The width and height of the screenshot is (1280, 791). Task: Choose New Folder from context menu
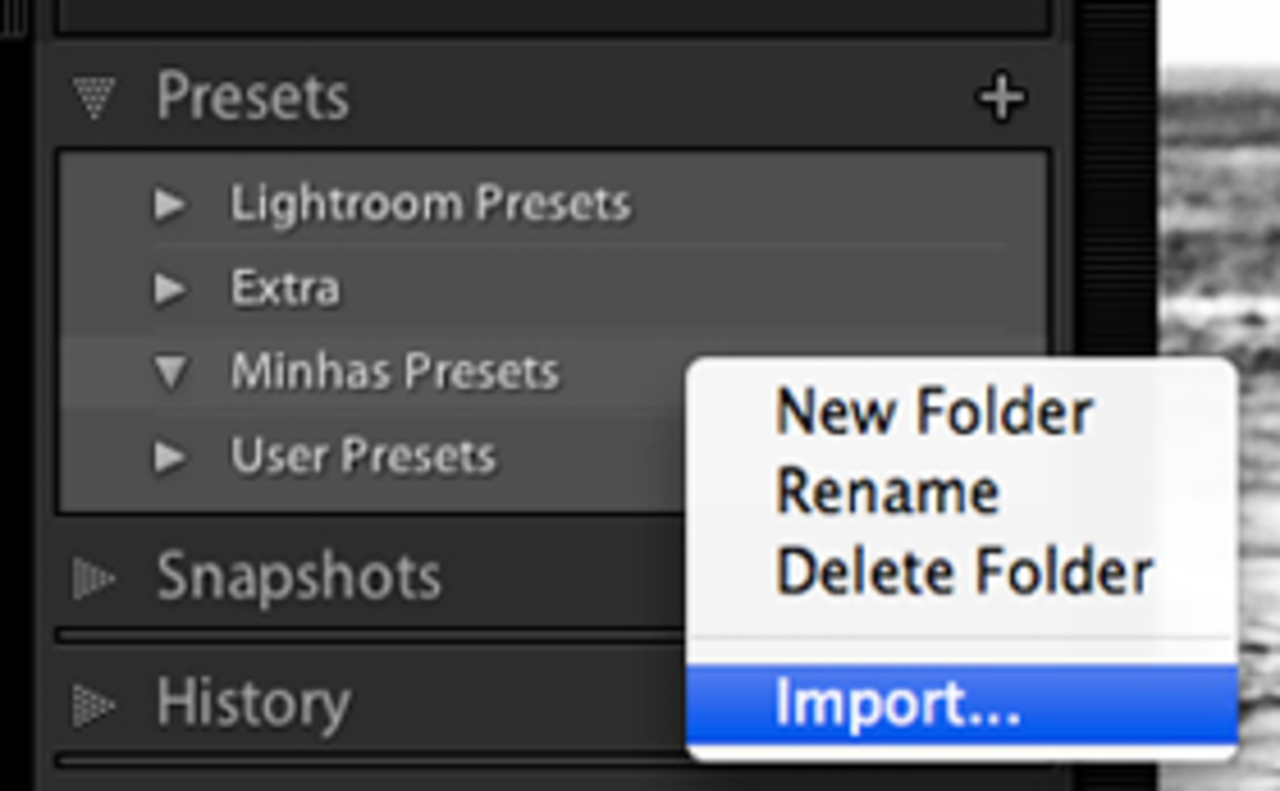coord(934,411)
